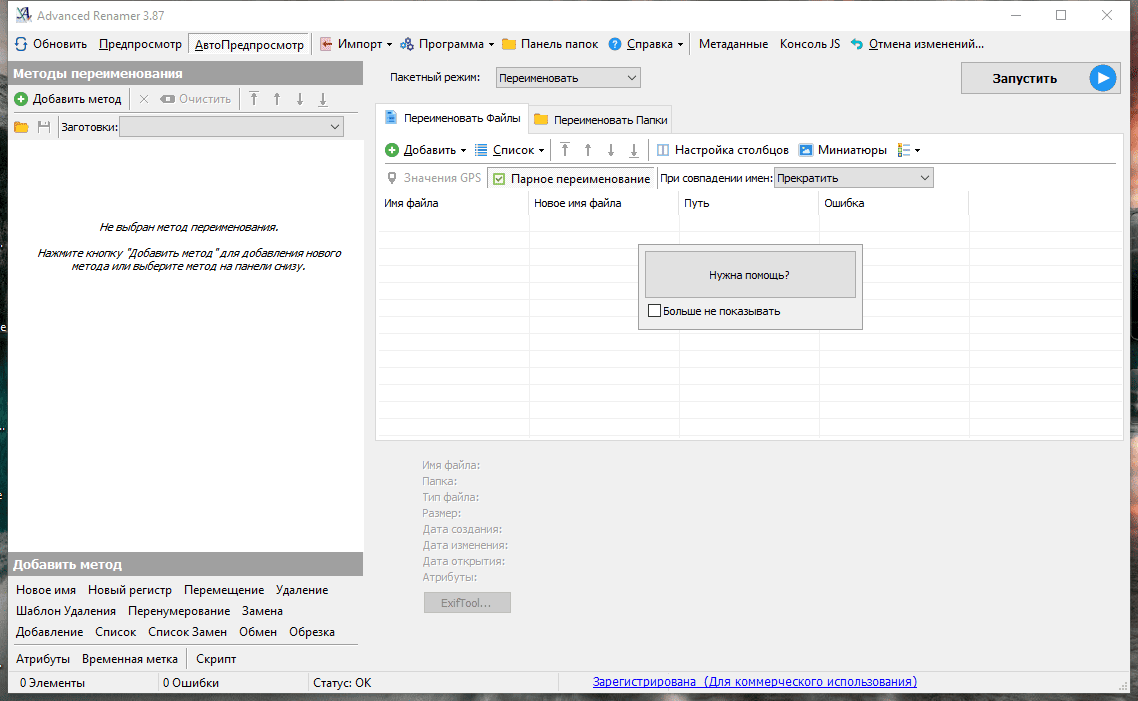1138x701 pixels.
Task: Expand the Заготовки presets combo box
Action: click(x=231, y=127)
